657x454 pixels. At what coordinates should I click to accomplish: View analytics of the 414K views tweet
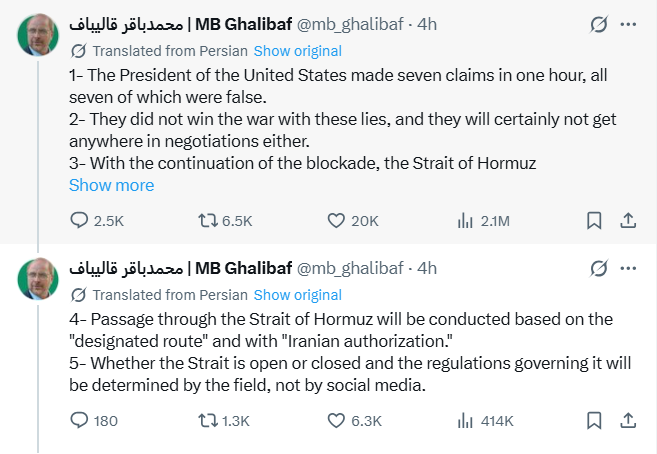[x=465, y=421]
